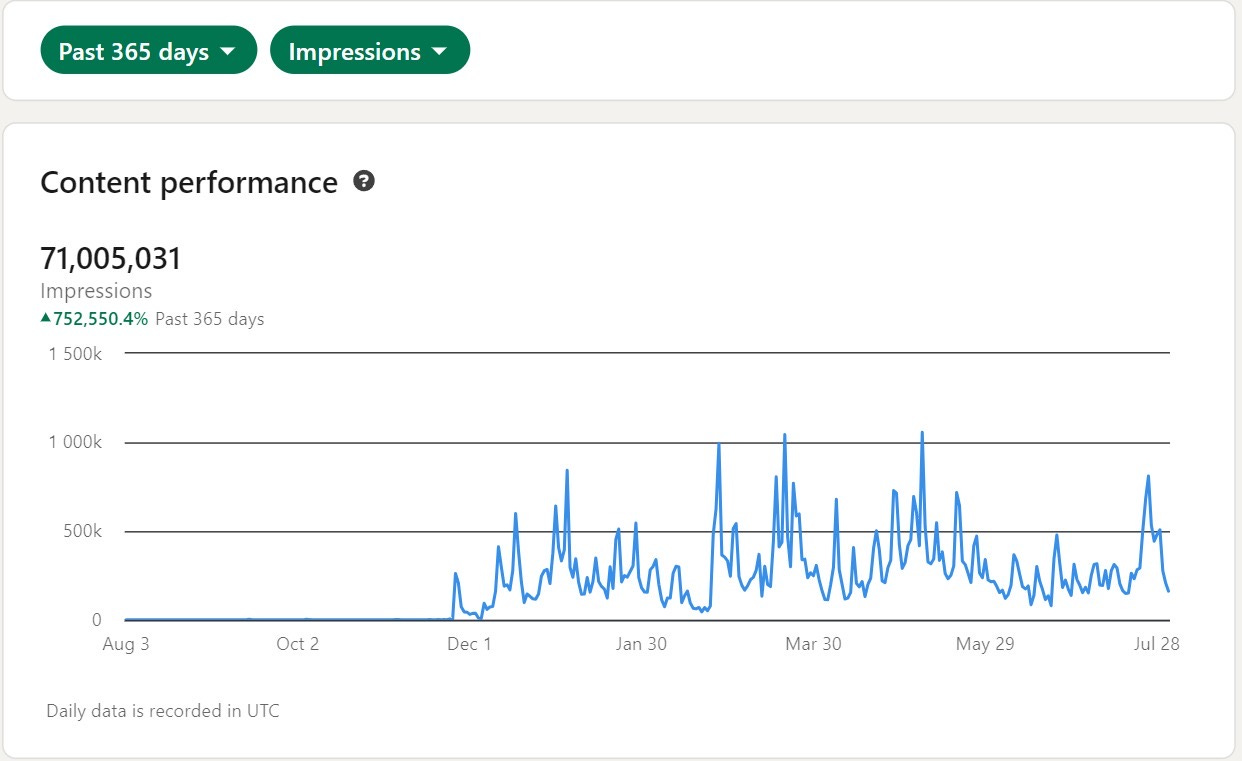Click the green upward growth triangle

[x=46, y=318]
